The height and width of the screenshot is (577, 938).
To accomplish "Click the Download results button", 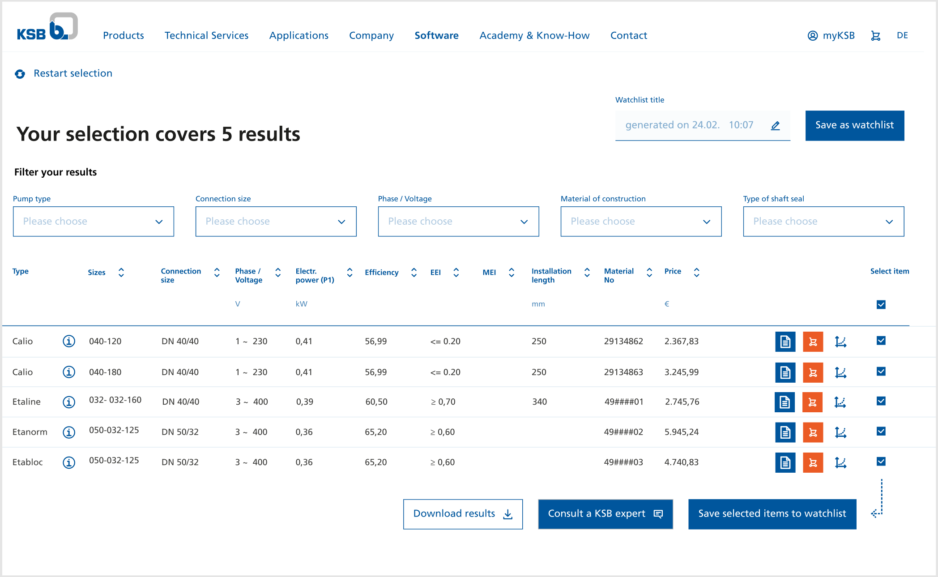I will [462, 514].
